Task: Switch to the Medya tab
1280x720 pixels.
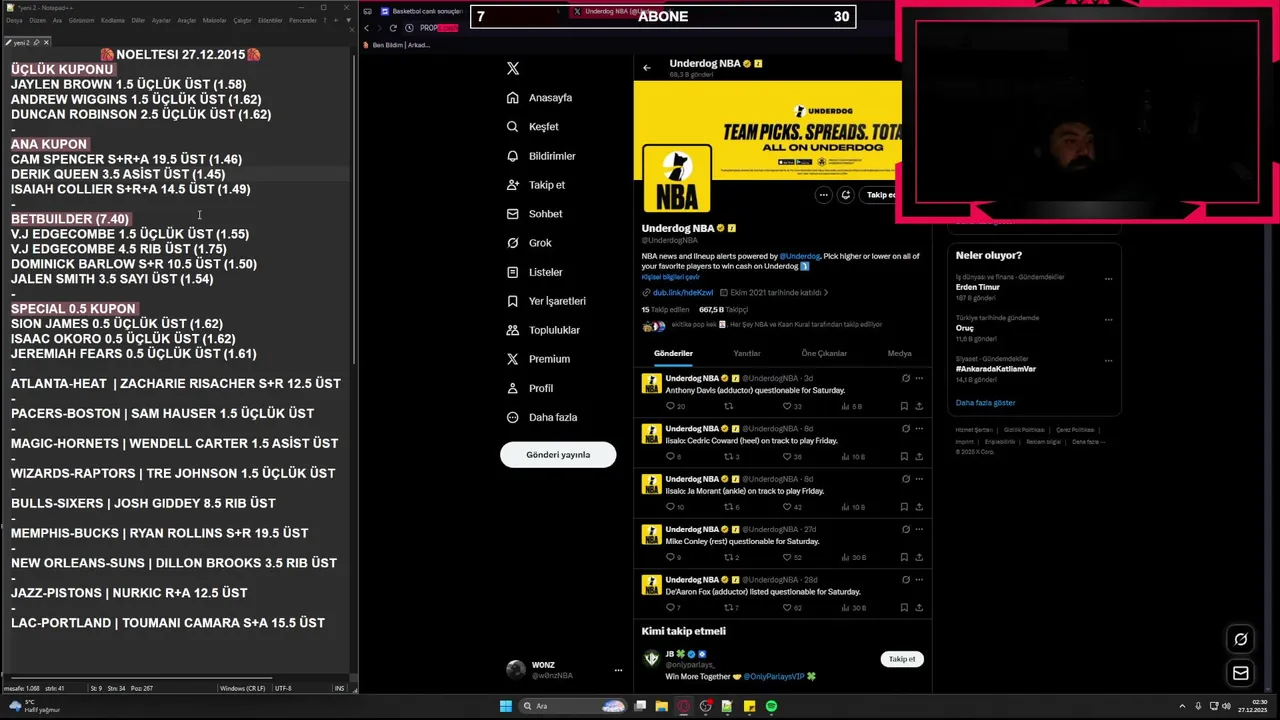Action: [x=899, y=353]
